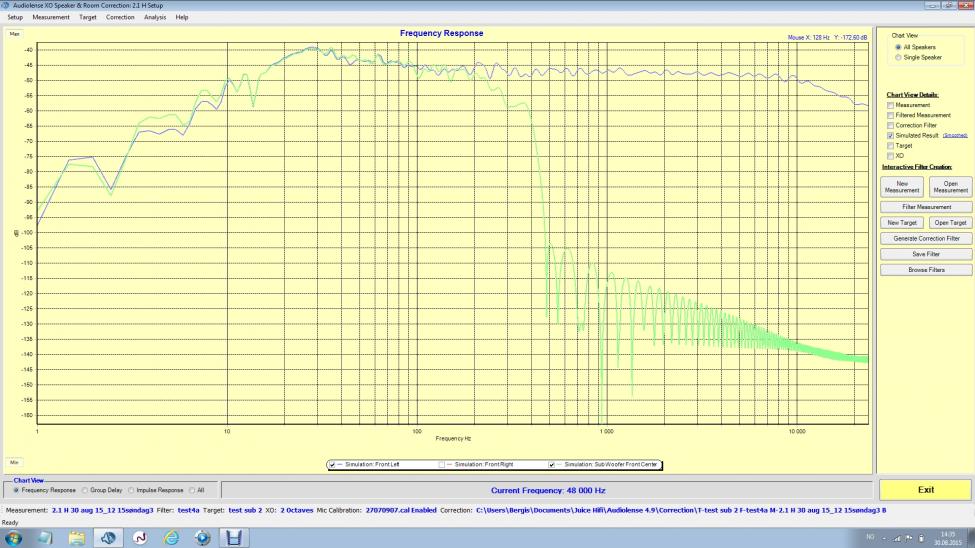975x548 pixels.
Task: Open the Setup menu
Action: click(x=15, y=17)
